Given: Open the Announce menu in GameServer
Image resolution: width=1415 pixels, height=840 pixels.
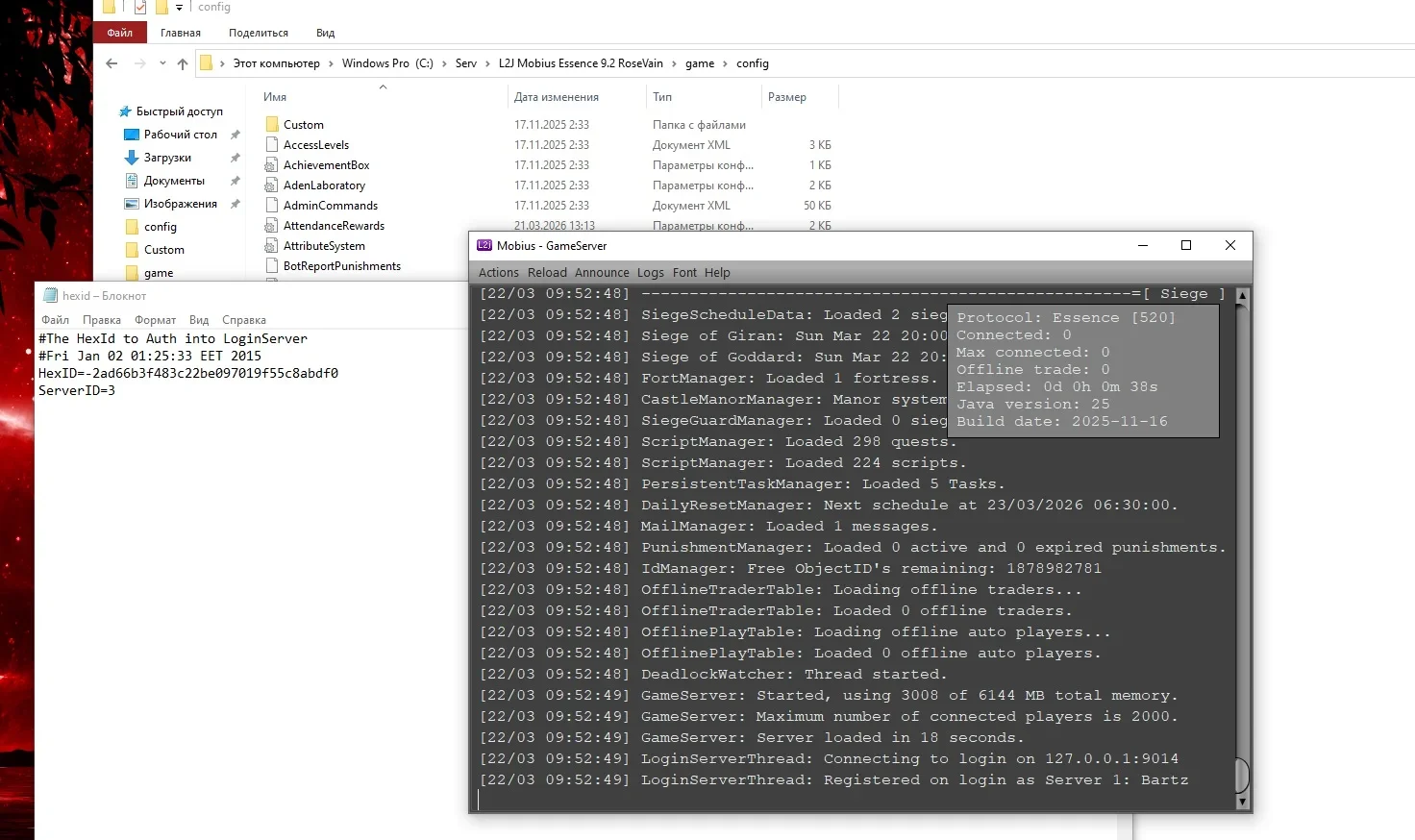Looking at the screenshot, I should (603, 273).
